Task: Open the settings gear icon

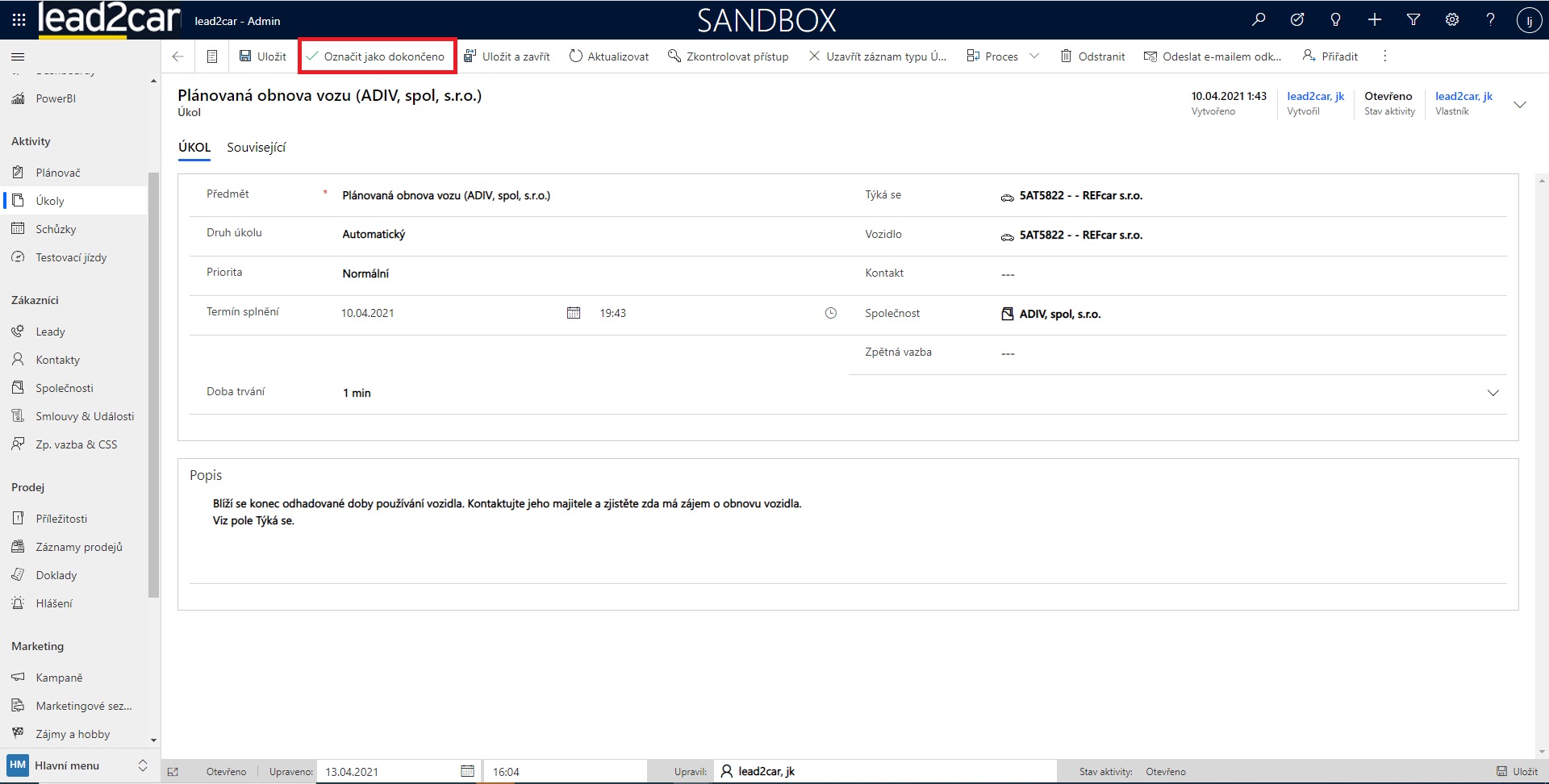Action: [1452, 20]
